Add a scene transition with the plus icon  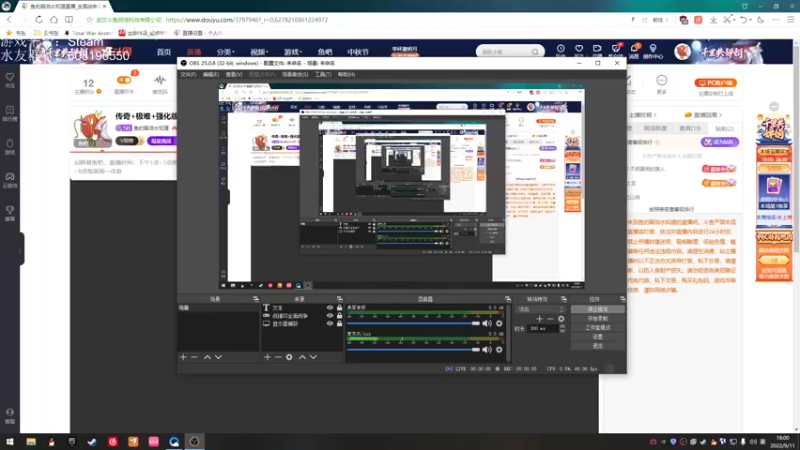539,319
